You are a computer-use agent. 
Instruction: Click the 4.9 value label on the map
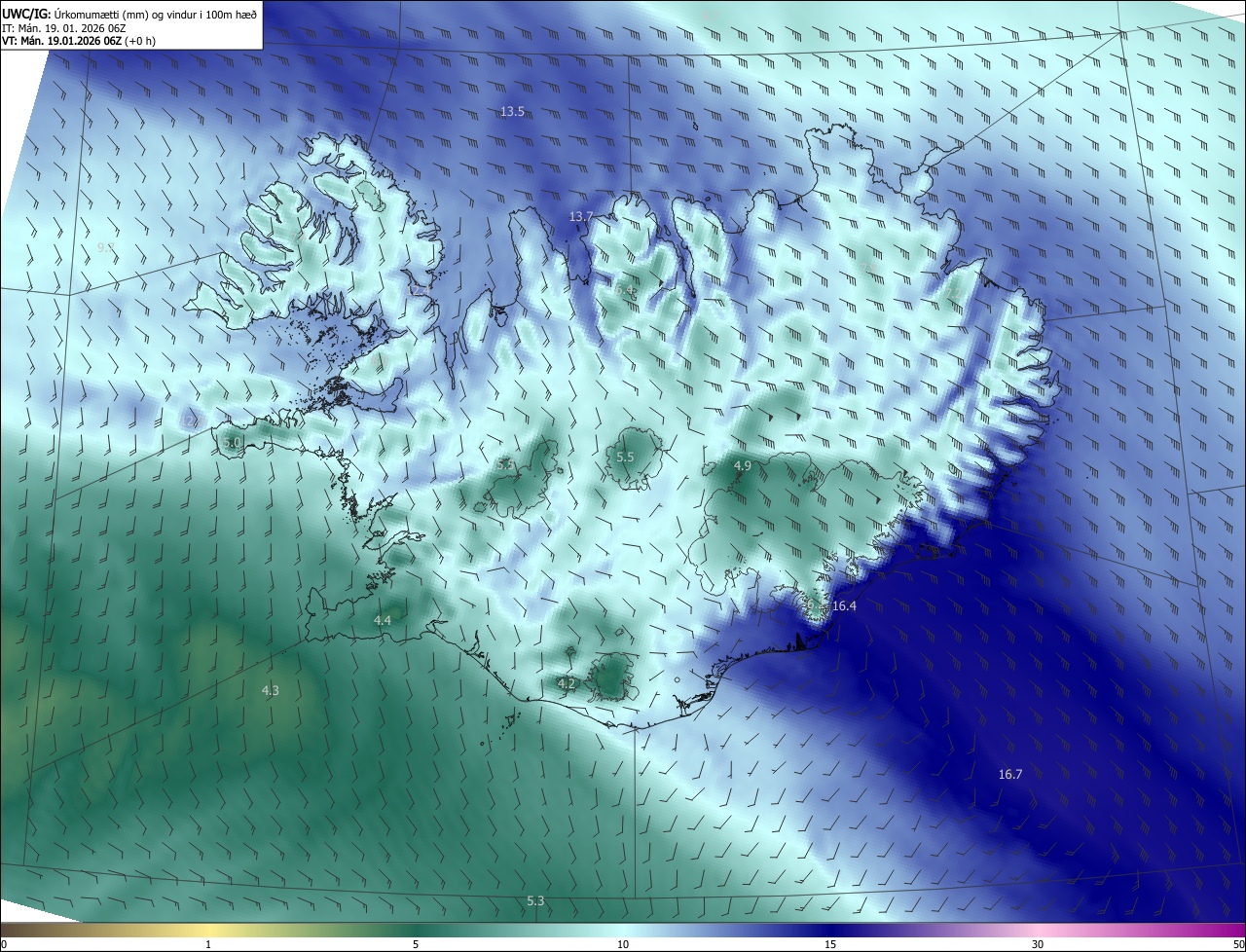[742, 466]
